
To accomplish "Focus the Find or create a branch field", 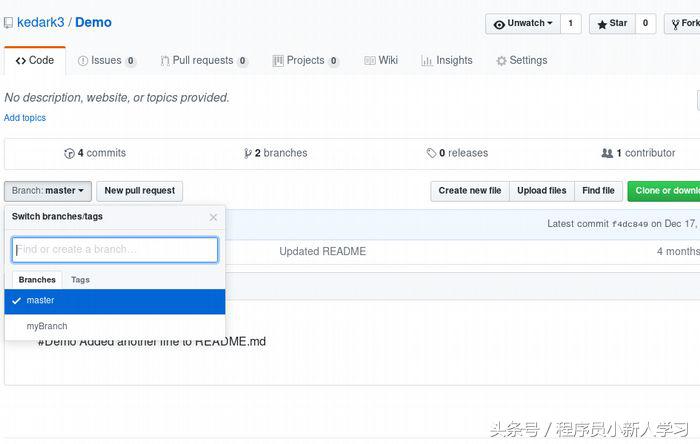I will click(x=115, y=249).
